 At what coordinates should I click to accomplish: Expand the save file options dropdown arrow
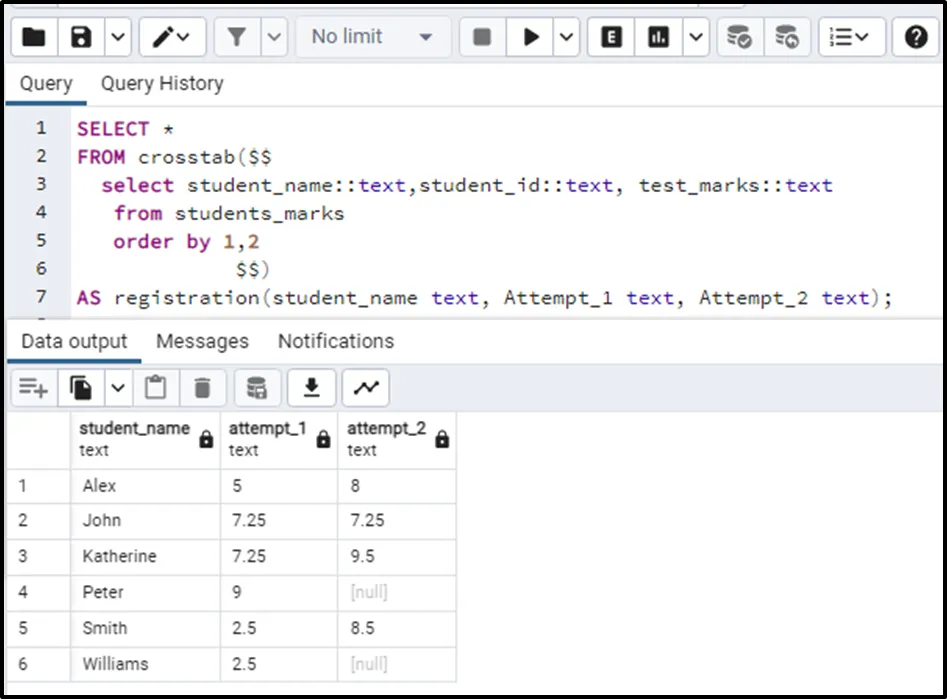coord(118,37)
